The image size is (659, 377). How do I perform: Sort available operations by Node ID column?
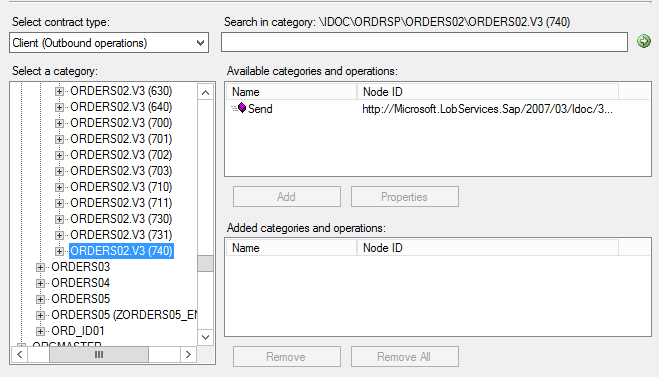pyautogui.click(x=488, y=92)
